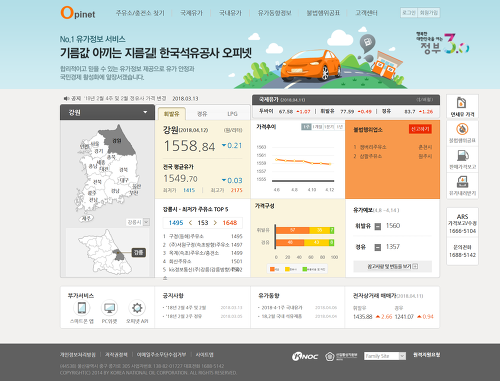Screen dimensions: 500x381
Task: Click the Opinet logo
Action: pos(78,13)
